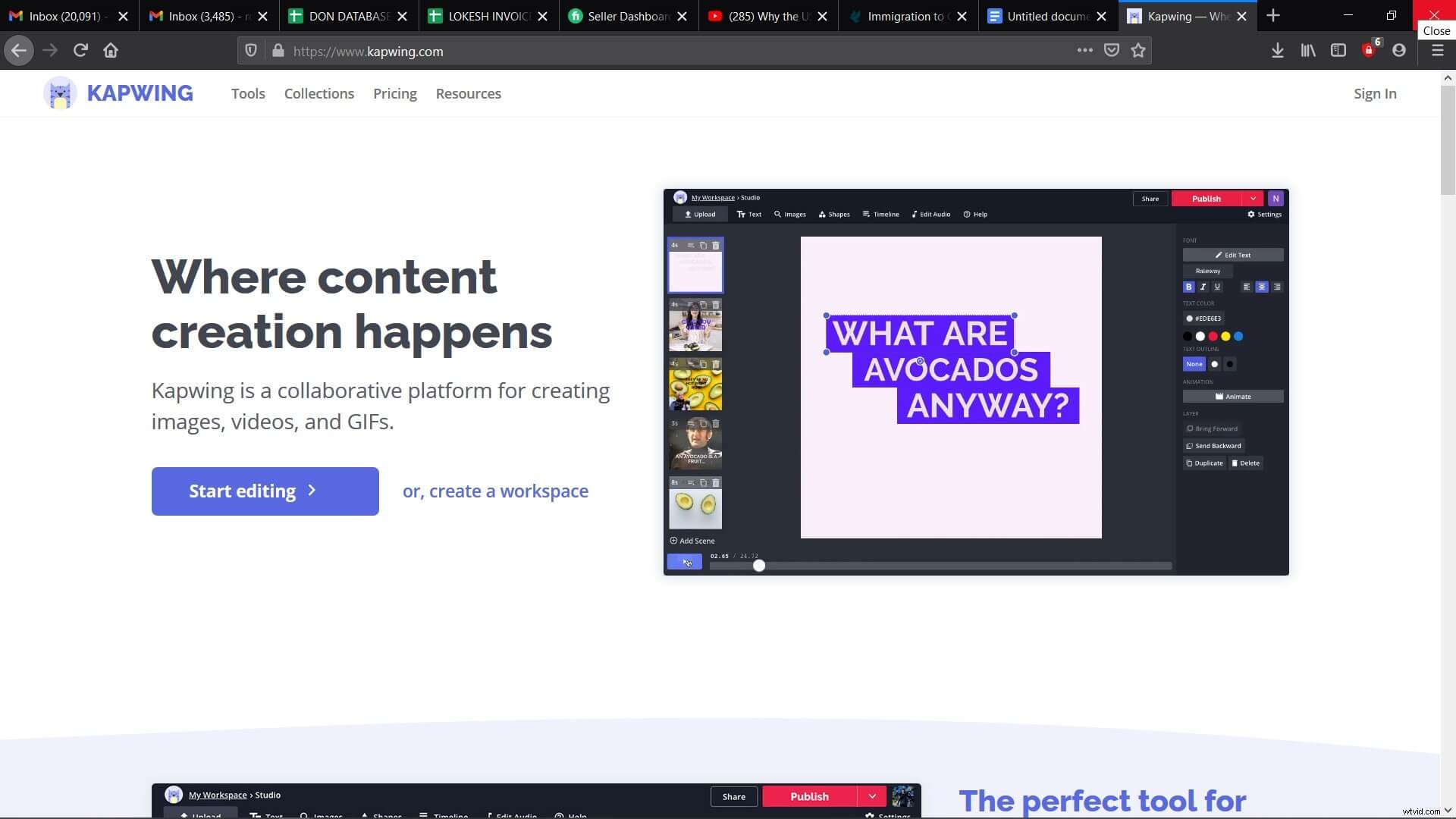Viewport: 1456px width, 819px height.
Task: Follow the 'or, create a workspace' link
Action: (495, 491)
